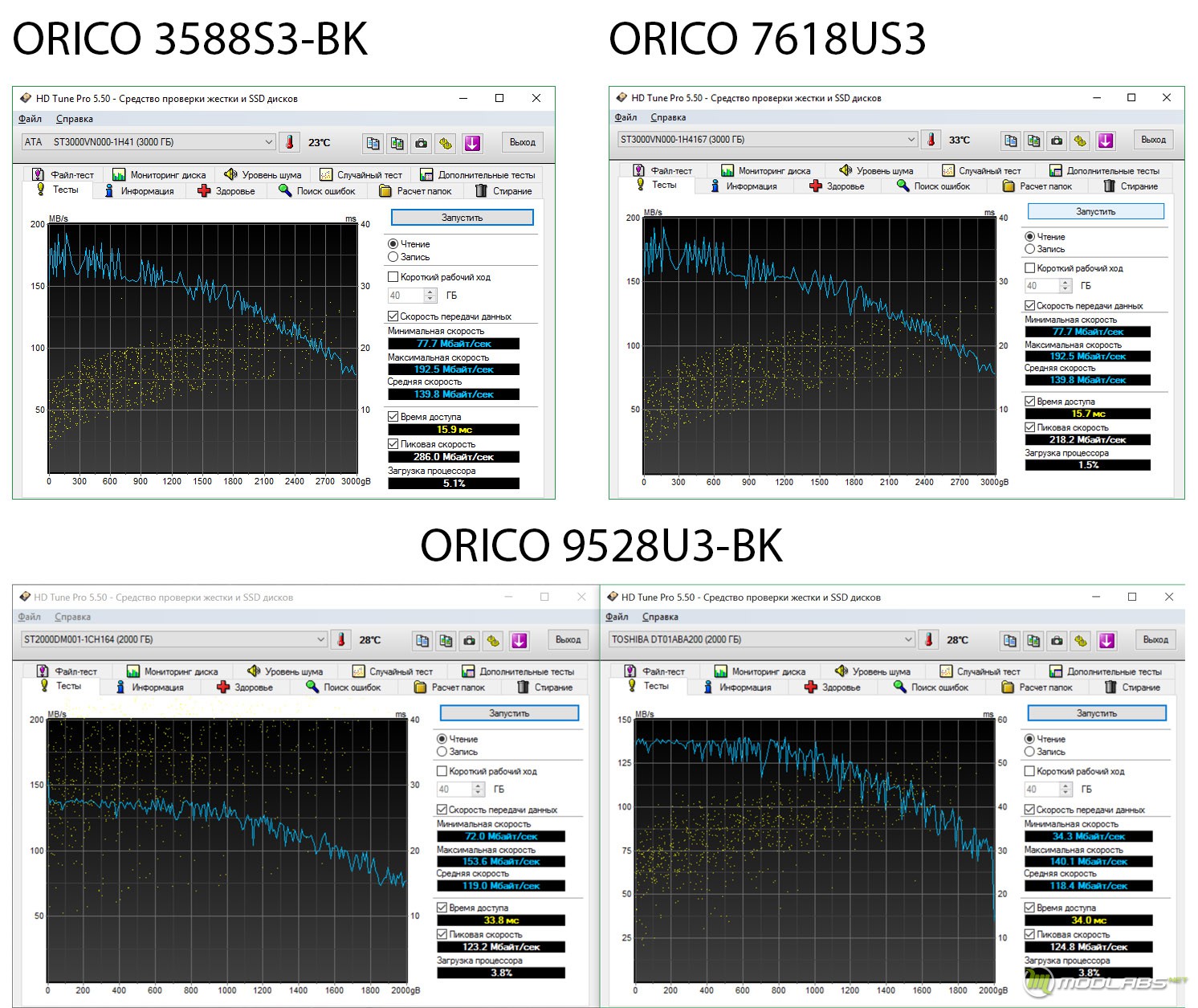The height and width of the screenshot is (1008, 1198).
Task: Enable Короткий рабочий ход in TOSHIBA DT01ABA200 window
Action: click(1029, 771)
